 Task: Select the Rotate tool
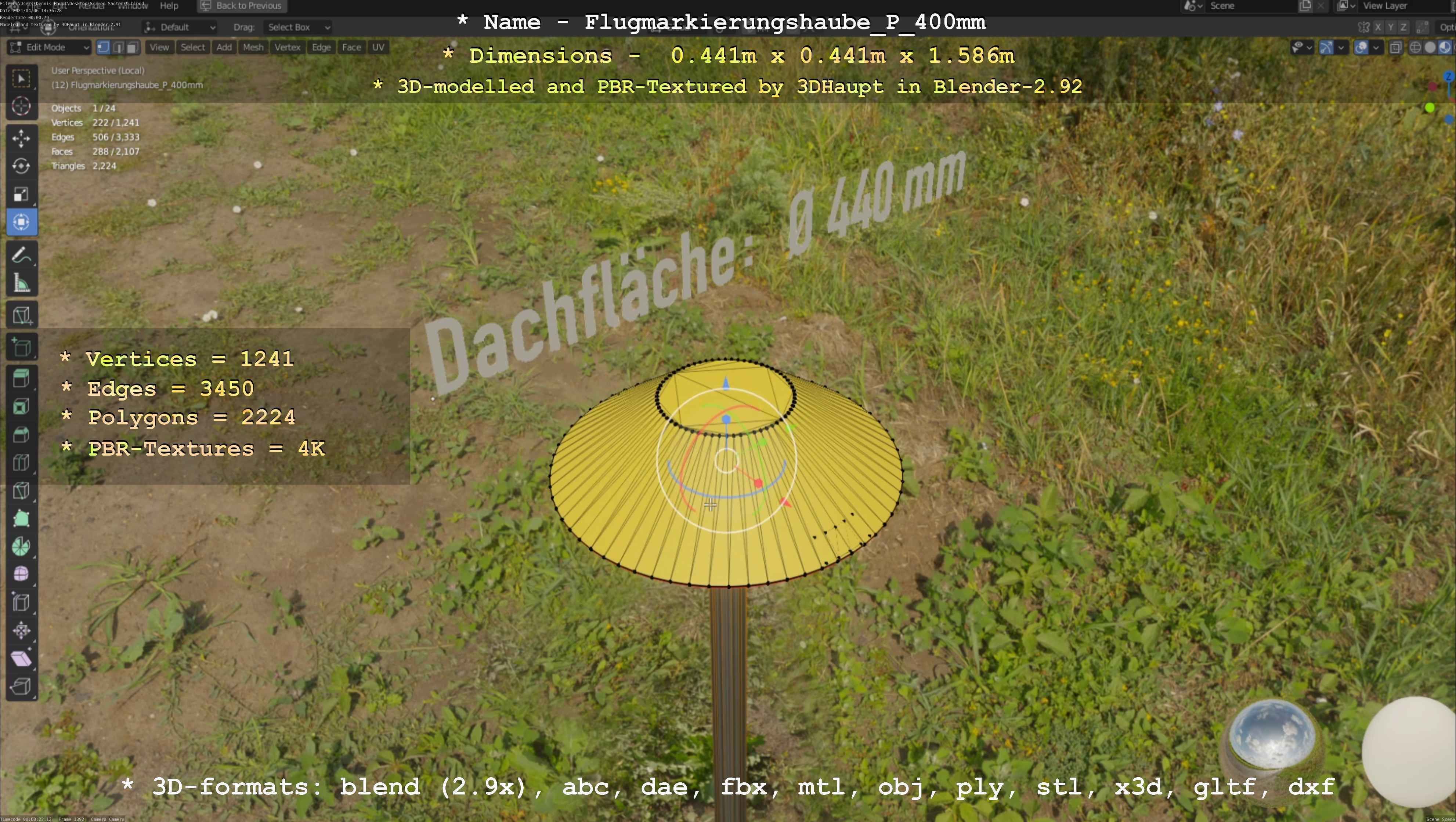[x=21, y=166]
